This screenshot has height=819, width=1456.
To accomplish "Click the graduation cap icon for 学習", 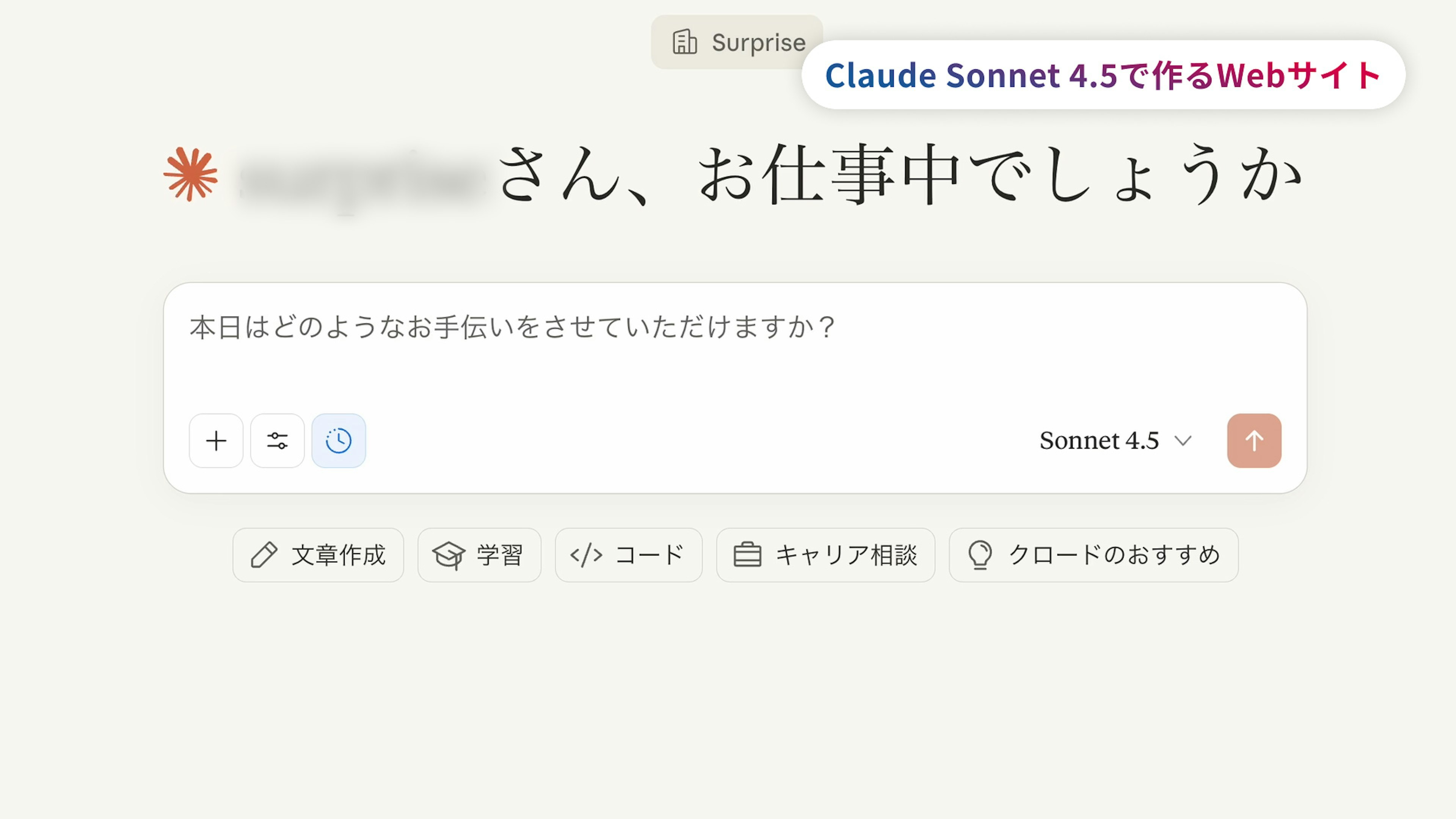I will coord(449,555).
